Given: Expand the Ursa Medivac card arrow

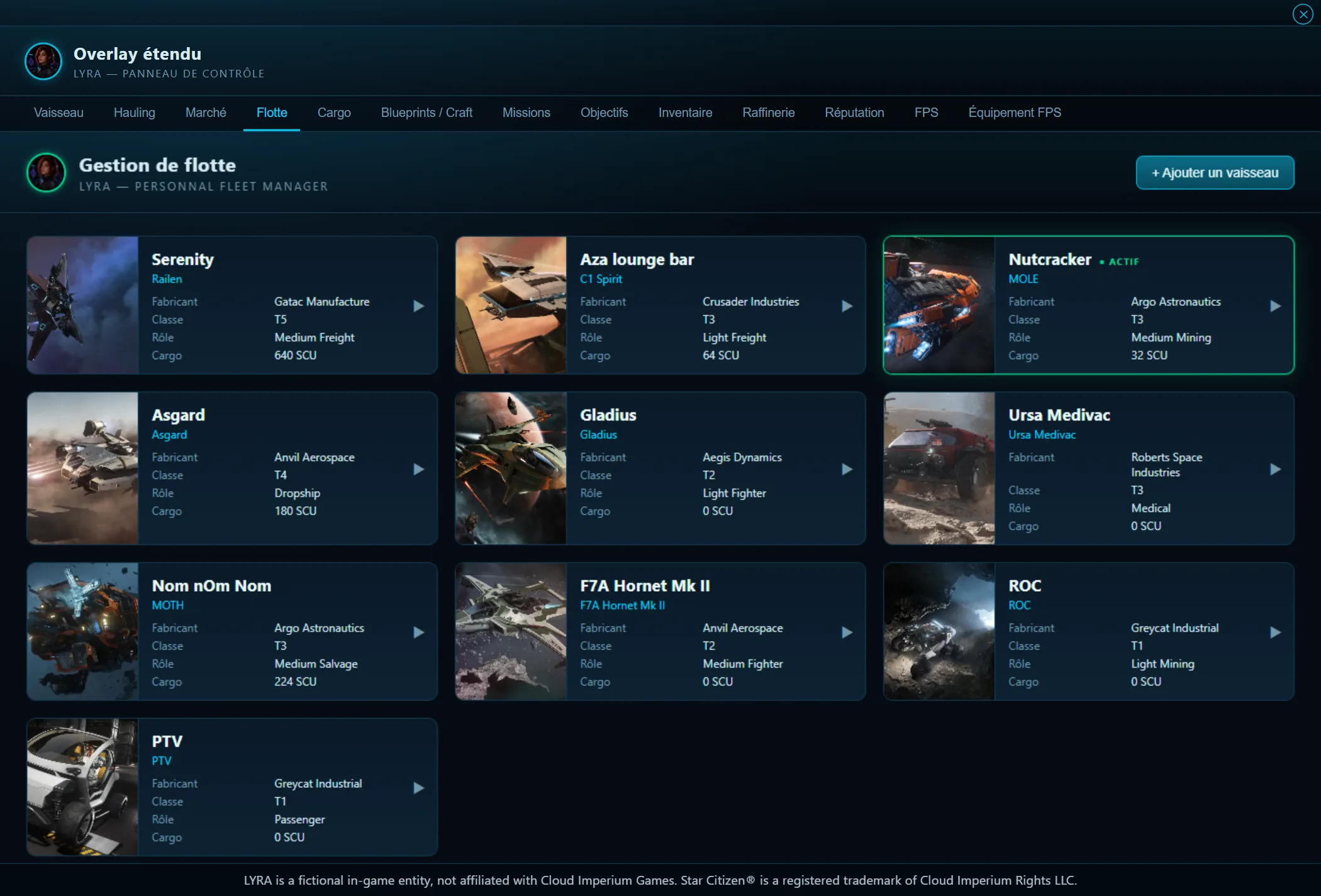Looking at the screenshot, I should point(1275,469).
